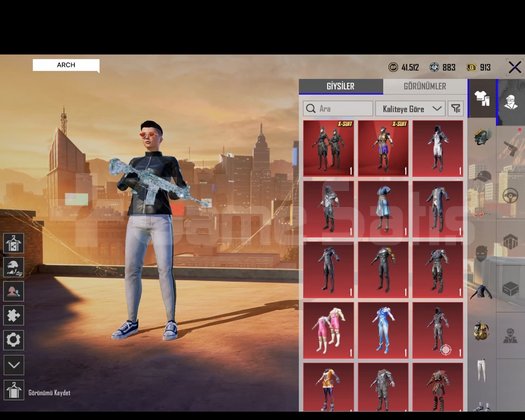Click the wardrobe hanger icon at top-left sidebar

coord(13,243)
